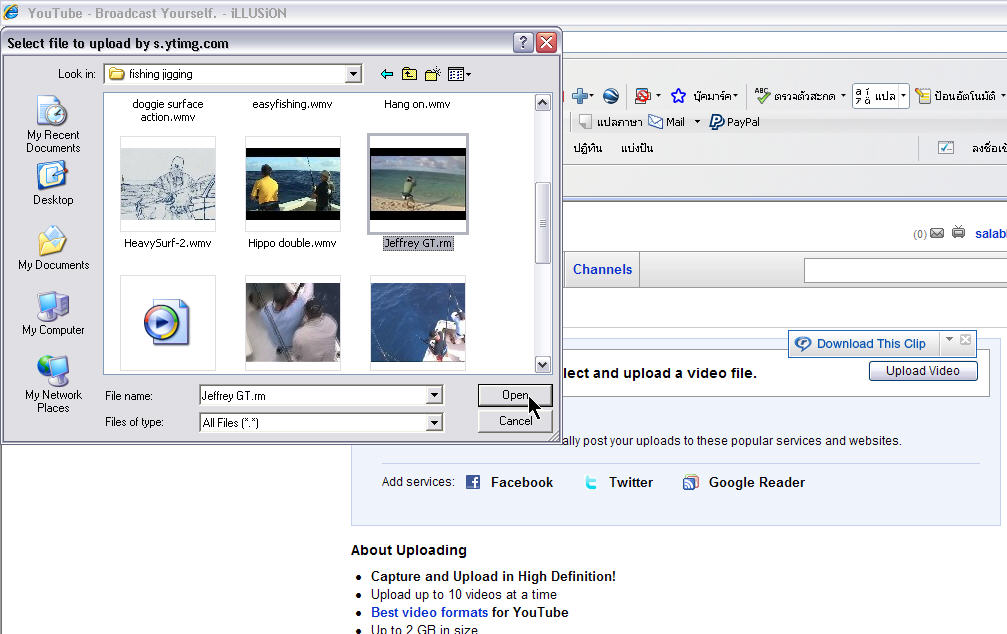Click the File name input field

(x=313, y=396)
